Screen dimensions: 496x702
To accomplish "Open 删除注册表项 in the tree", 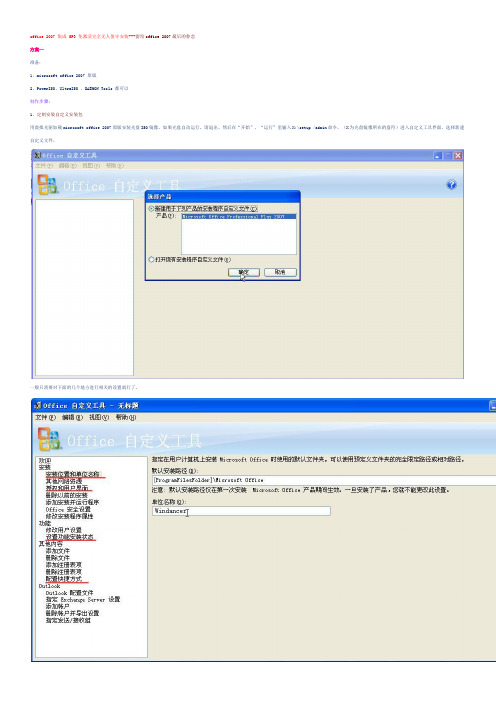I will click(x=64, y=572).
